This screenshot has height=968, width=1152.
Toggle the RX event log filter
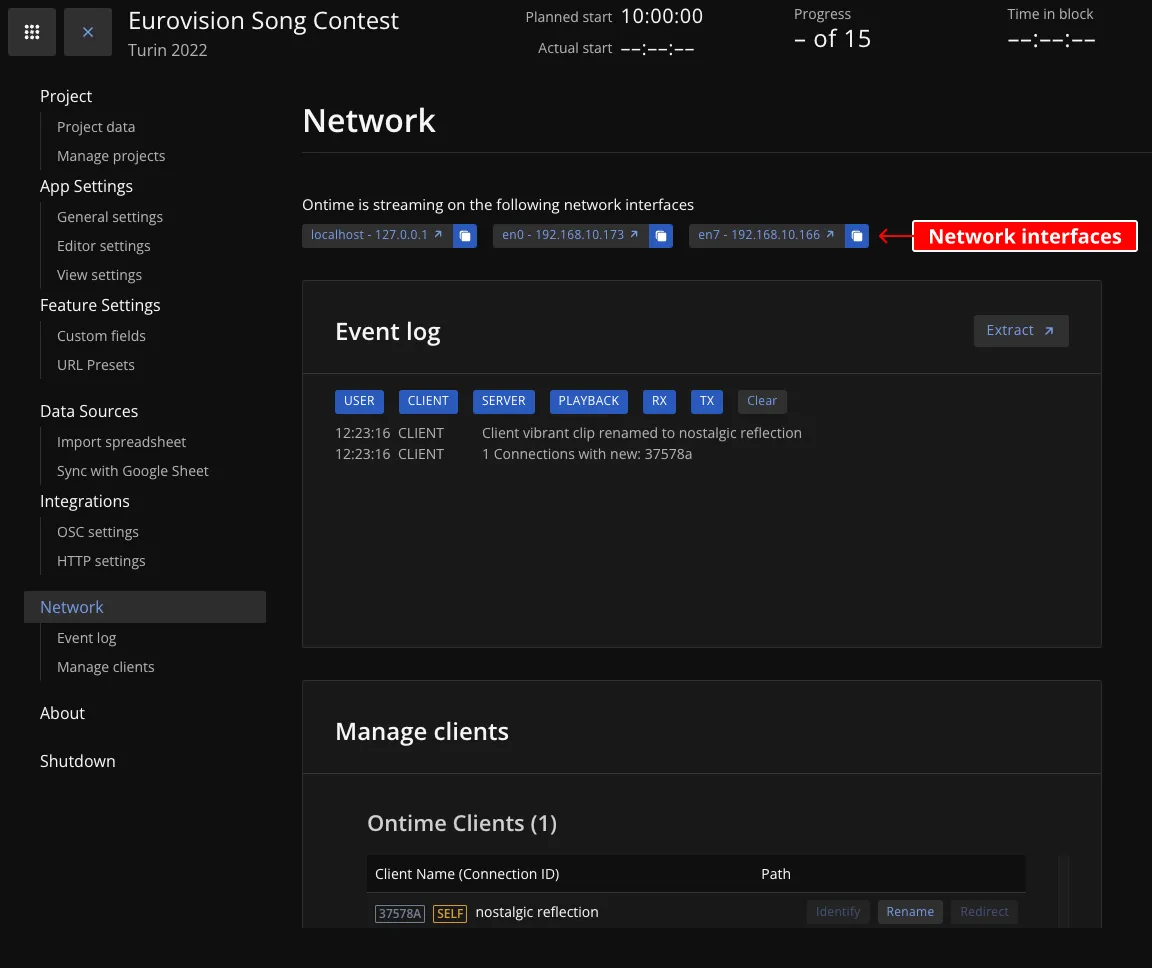pyautogui.click(x=659, y=401)
